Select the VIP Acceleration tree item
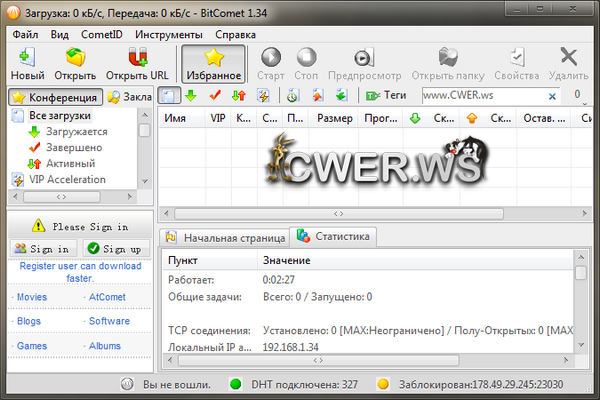 coord(67,180)
